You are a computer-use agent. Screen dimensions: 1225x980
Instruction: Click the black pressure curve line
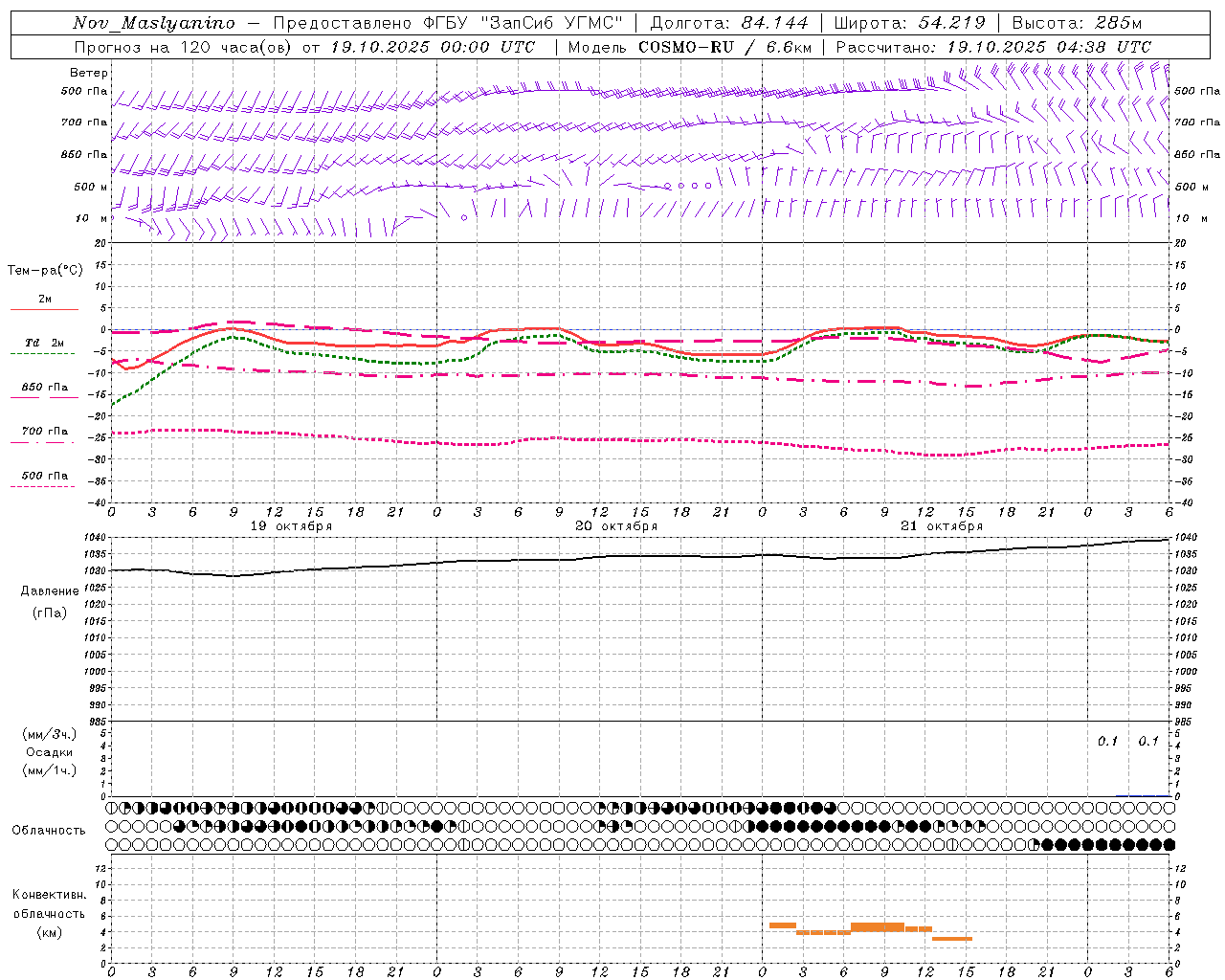[641, 558]
